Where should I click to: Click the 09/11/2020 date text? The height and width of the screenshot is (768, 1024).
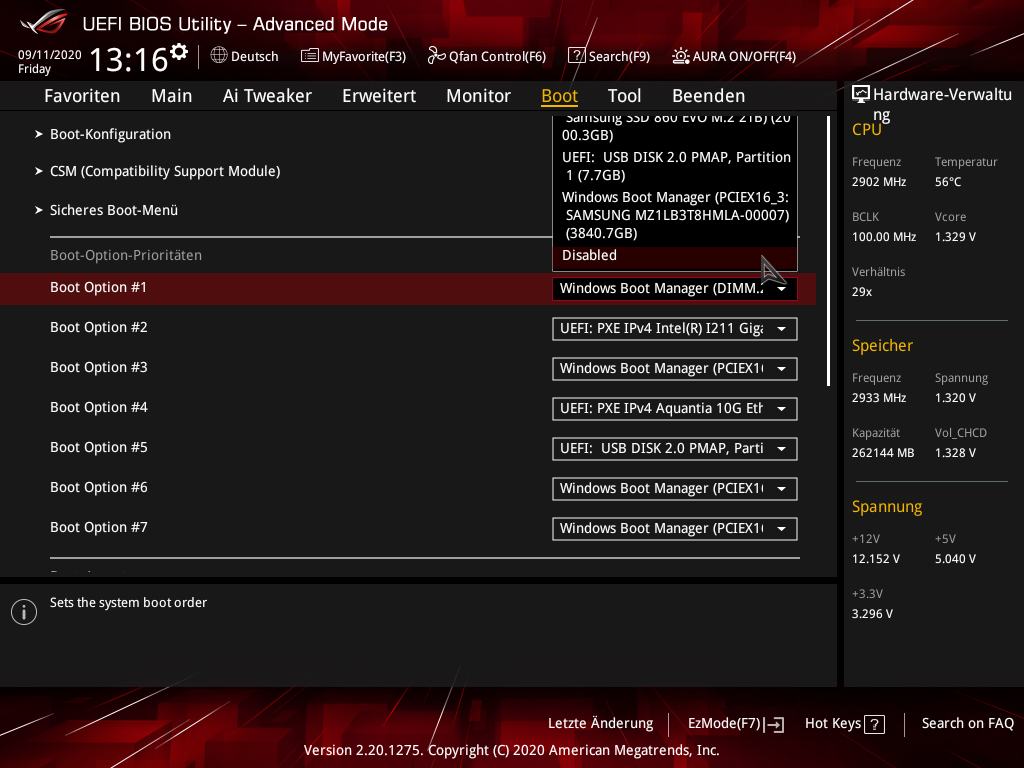(50, 55)
